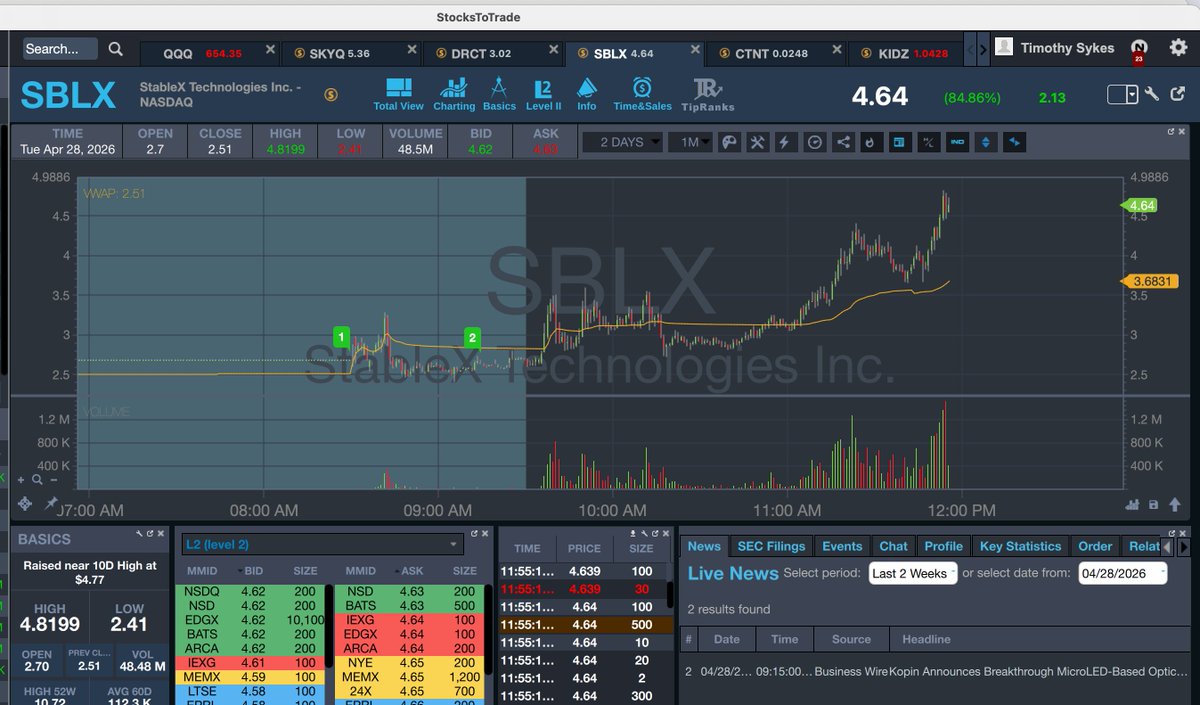The height and width of the screenshot is (705, 1200).
Task: Open the Profile tab
Action: pyautogui.click(x=943, y=546)
